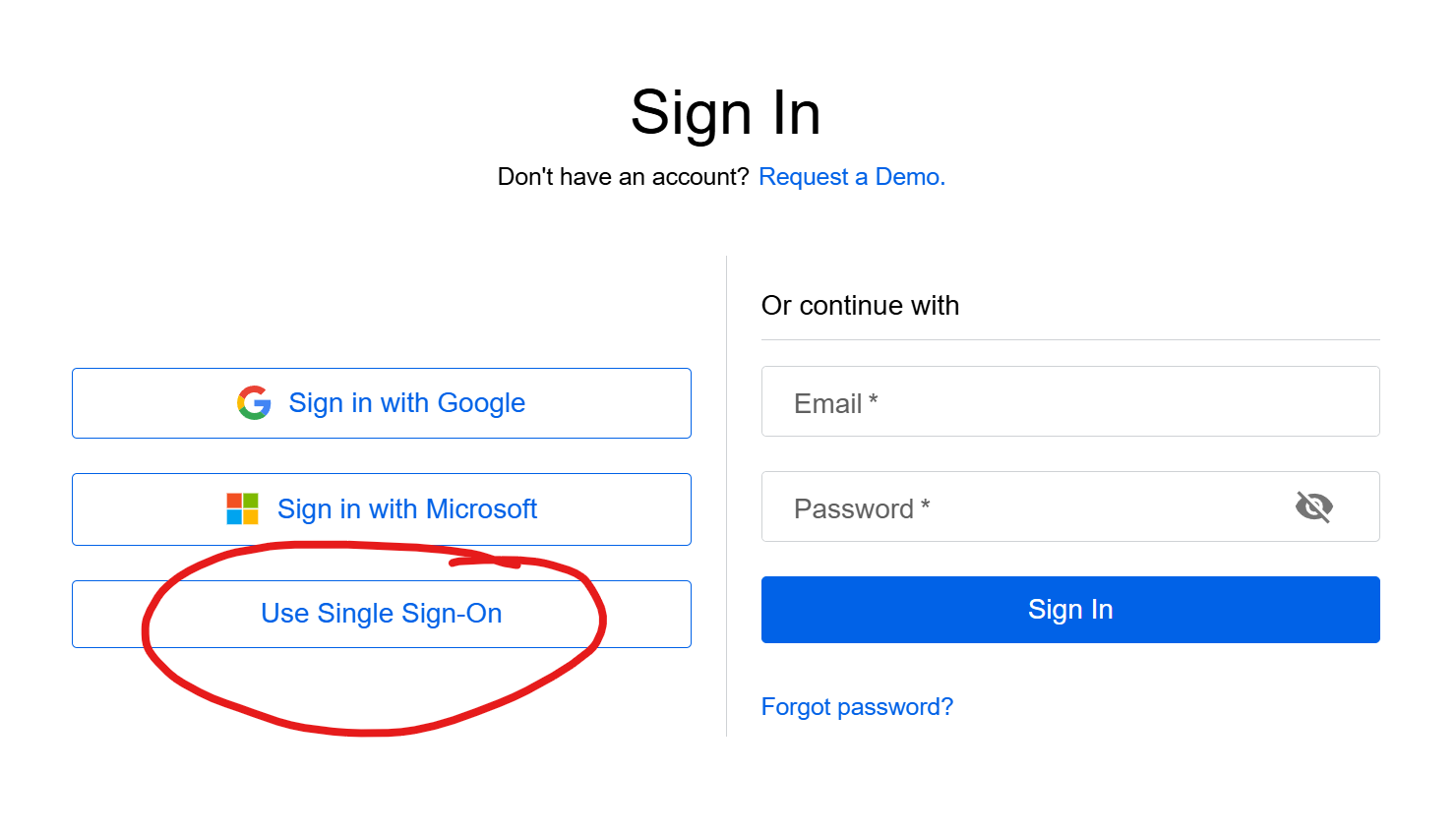
Task: Click the Email * placeholder label
Action: click(x=835, y=403)
